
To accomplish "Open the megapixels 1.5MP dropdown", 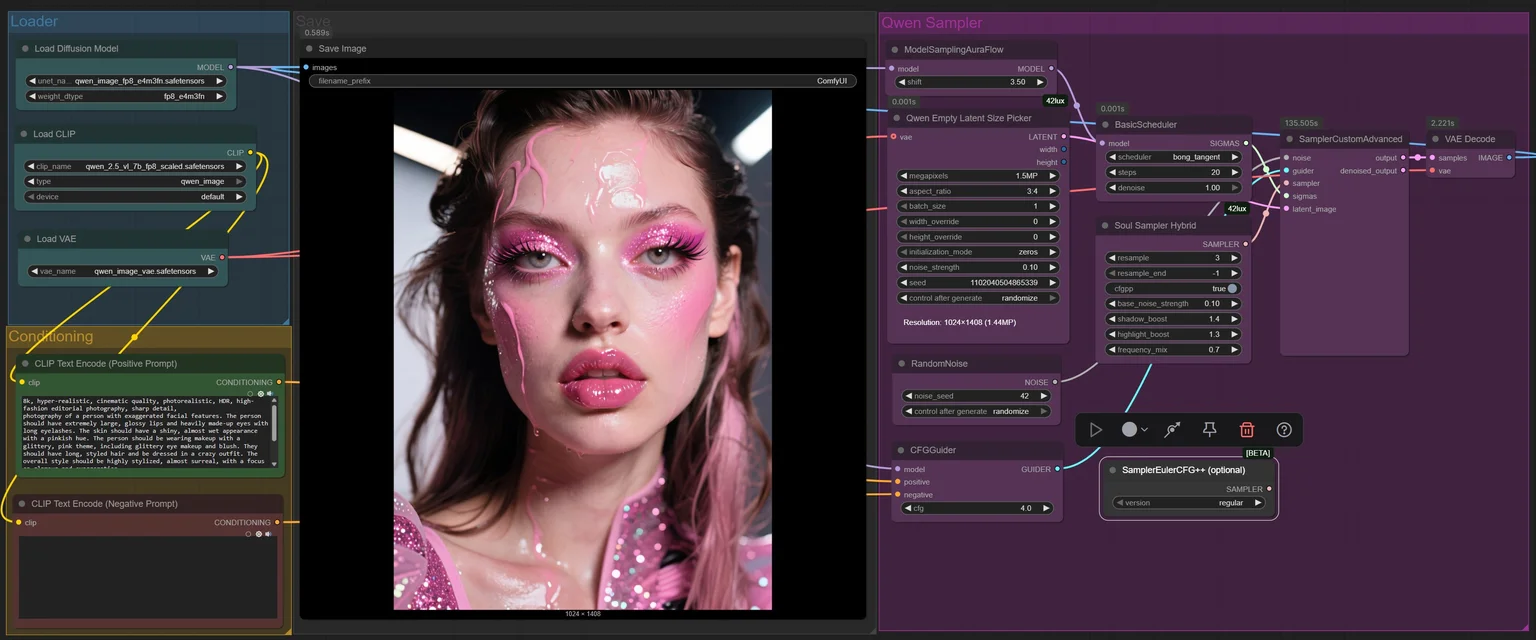I will pos(978,175).
